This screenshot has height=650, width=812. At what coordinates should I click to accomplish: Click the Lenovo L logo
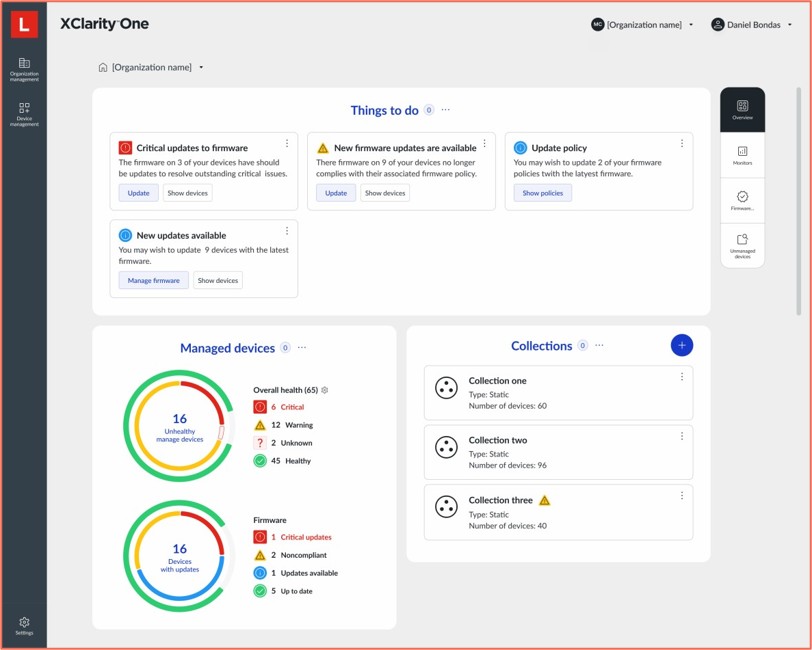(24, 24)
